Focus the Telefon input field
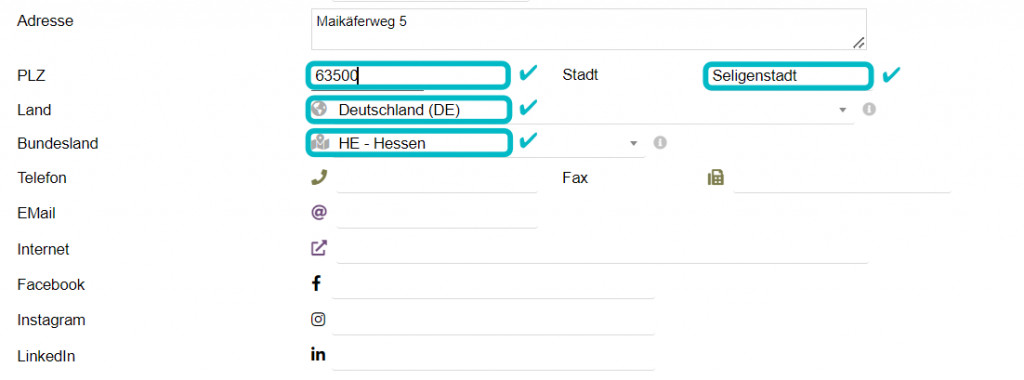 438,178
